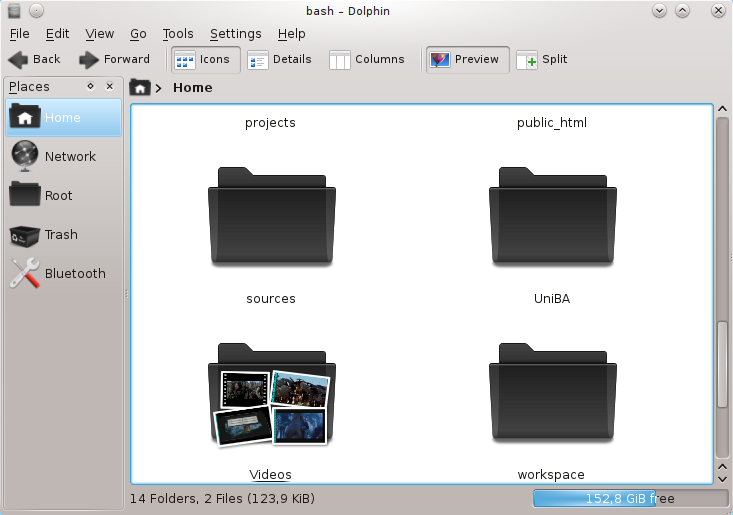Switch to Columns view mode
Image resolution: width=733 pixels, height=515 pixels.
click(x=367, y=60)
